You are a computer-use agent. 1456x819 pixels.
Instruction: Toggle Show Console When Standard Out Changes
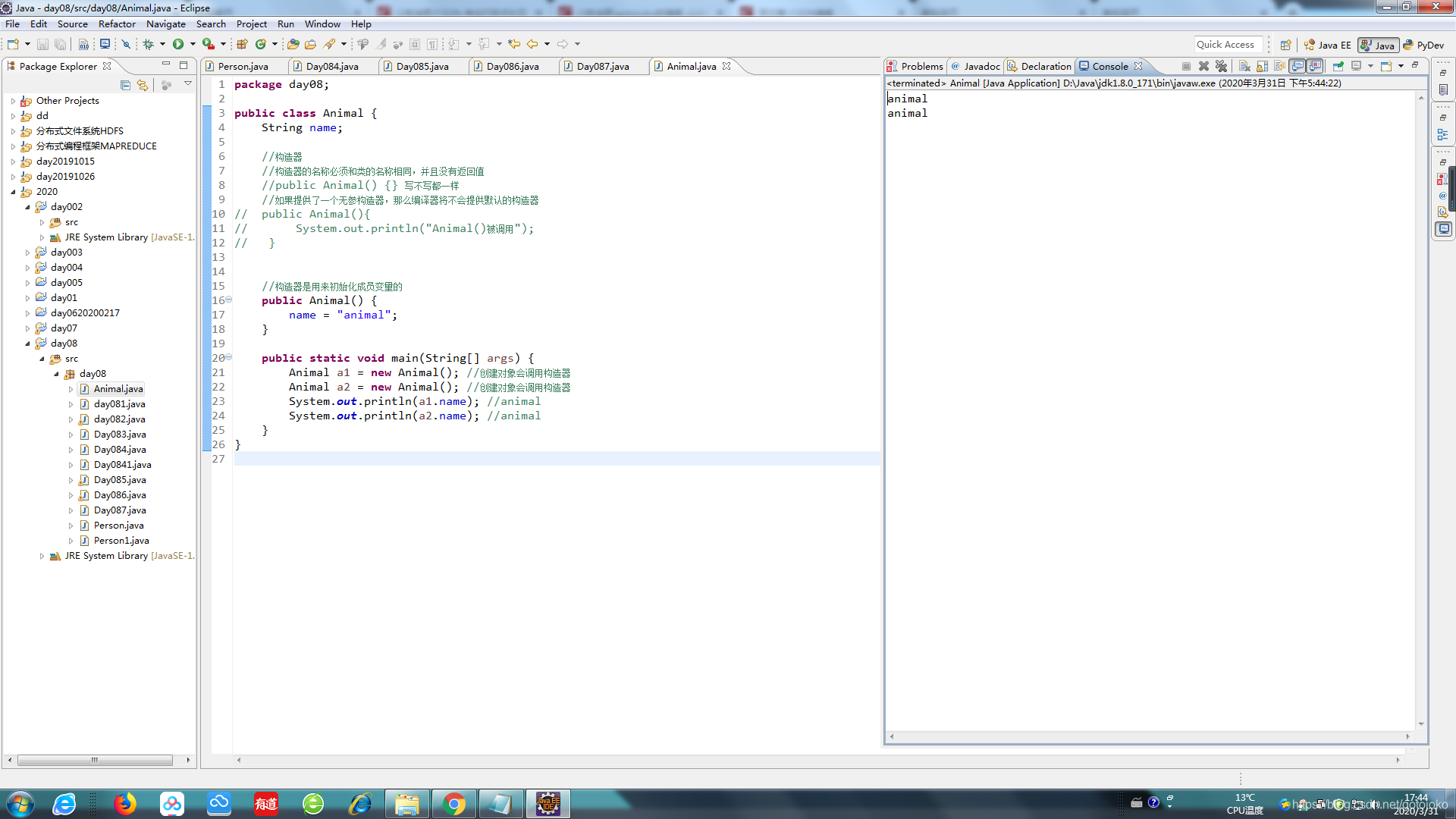tap(1298, 67)
